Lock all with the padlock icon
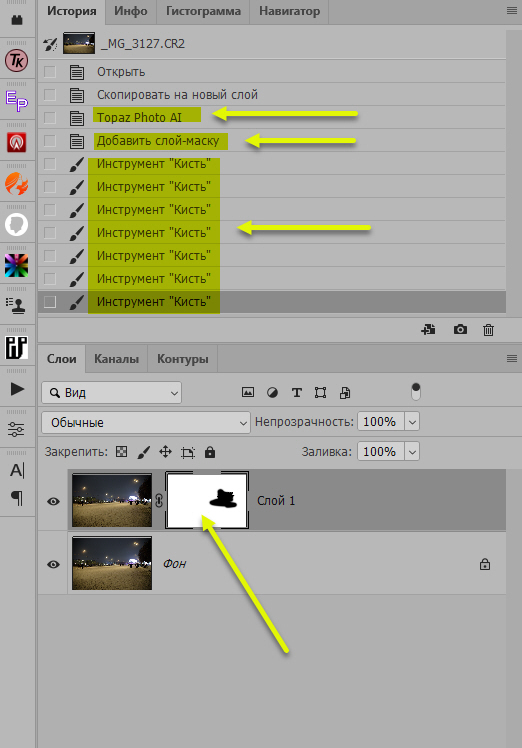 pyautogui.click(x=210, y=452)
